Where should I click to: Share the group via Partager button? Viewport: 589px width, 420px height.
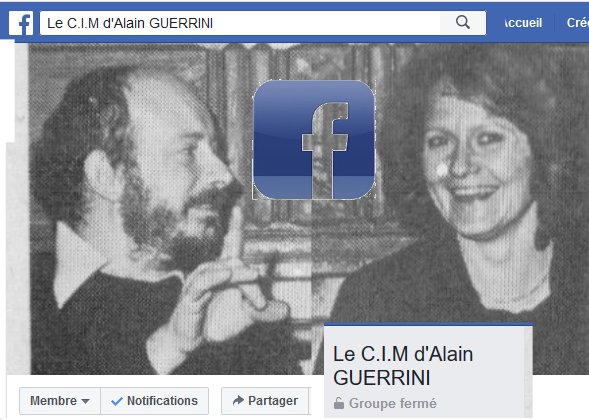tap(265, 401)
